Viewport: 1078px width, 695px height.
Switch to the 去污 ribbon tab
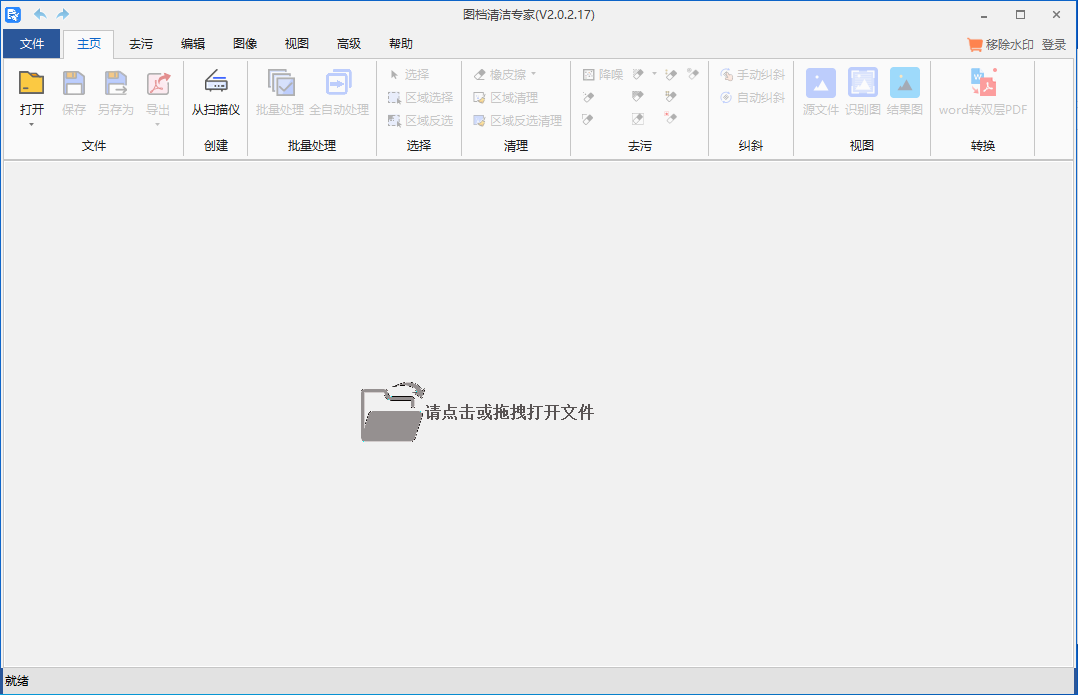(x=141, y=44)
